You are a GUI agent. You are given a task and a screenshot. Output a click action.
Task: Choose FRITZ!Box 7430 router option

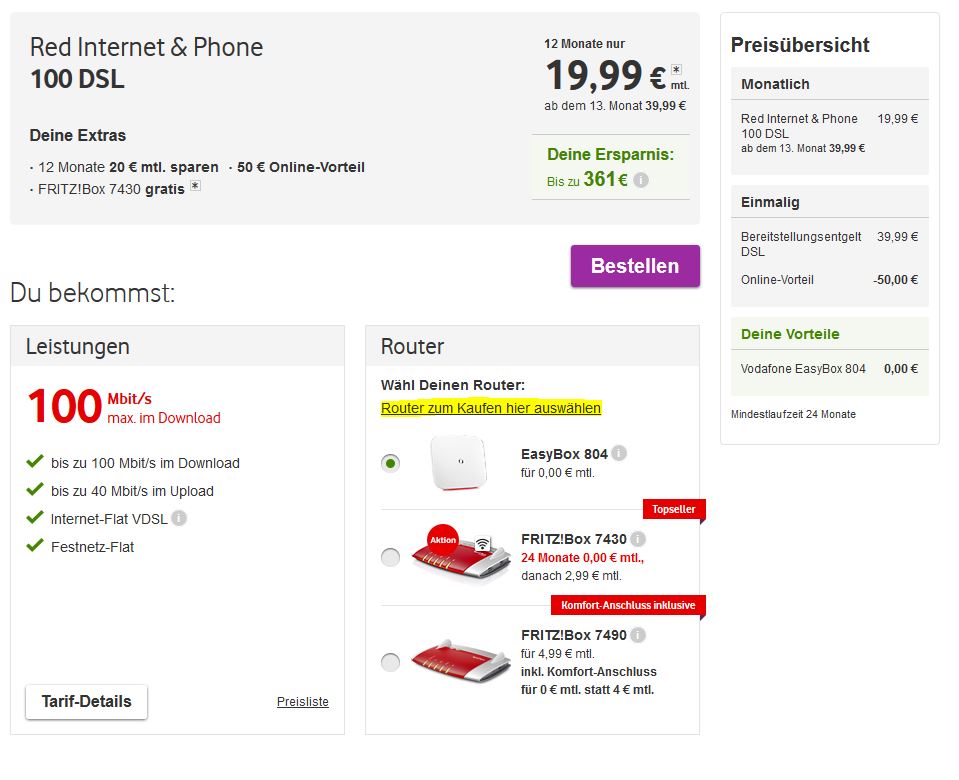[x=391, y=557]
